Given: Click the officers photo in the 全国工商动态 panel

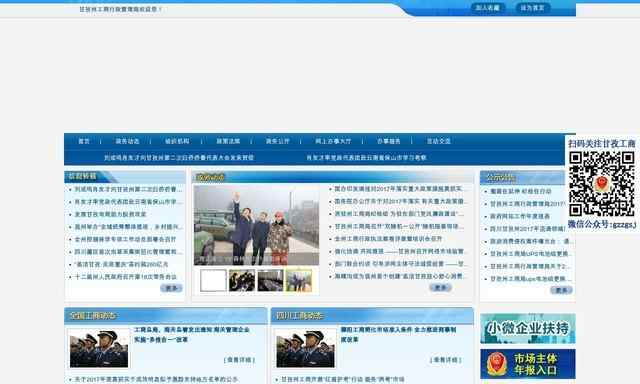Looking at the screenshot, I should 99,348.
